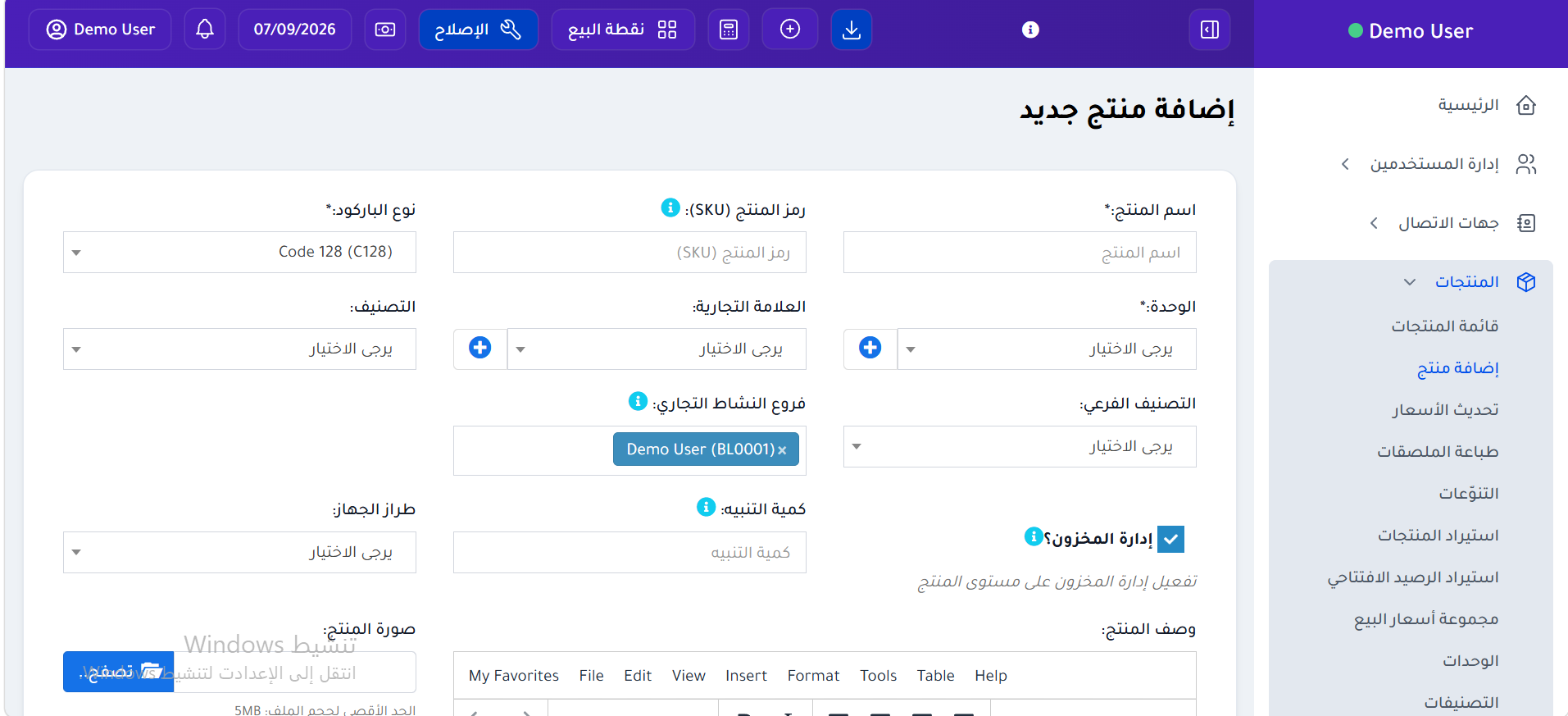Image resolution: width=1568 pixels, height=716 pixels.
Task: Open طباعة الملصقات sidebar link
Action: point(1438,451)
